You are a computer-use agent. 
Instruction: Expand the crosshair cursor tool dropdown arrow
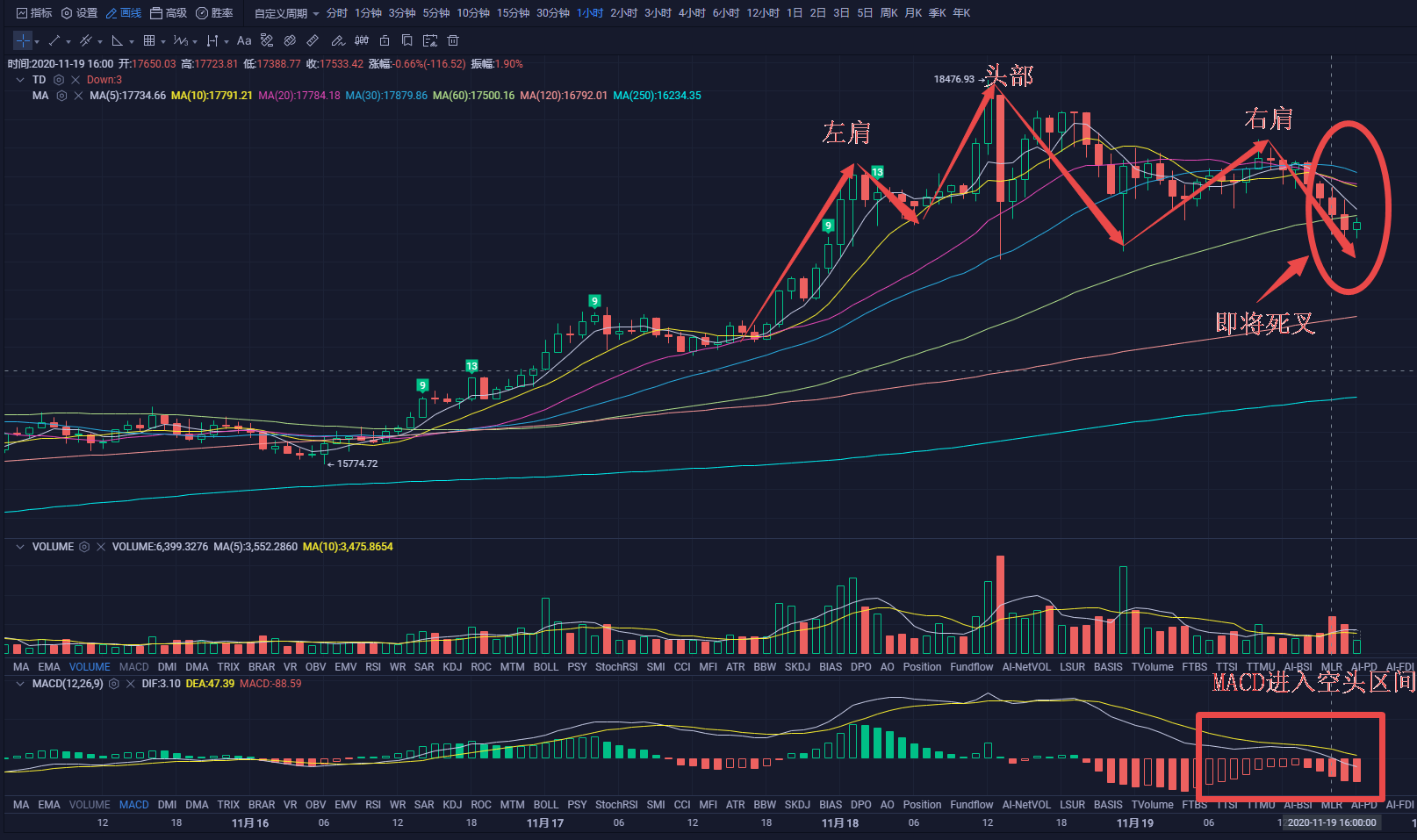[37, 41]
